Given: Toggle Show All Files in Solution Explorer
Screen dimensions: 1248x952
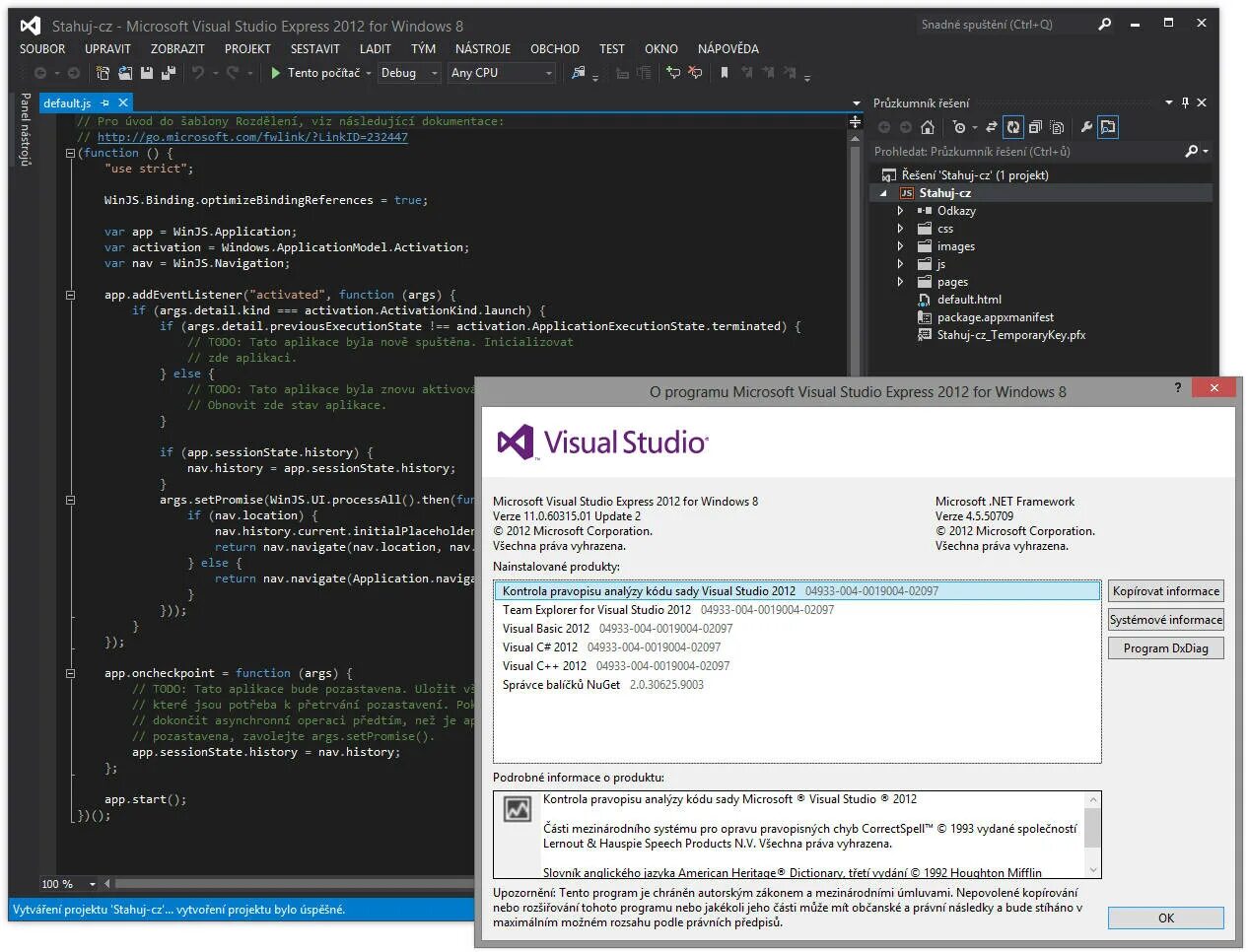Looking at the screenshot, I should (x=1057, y=127).
